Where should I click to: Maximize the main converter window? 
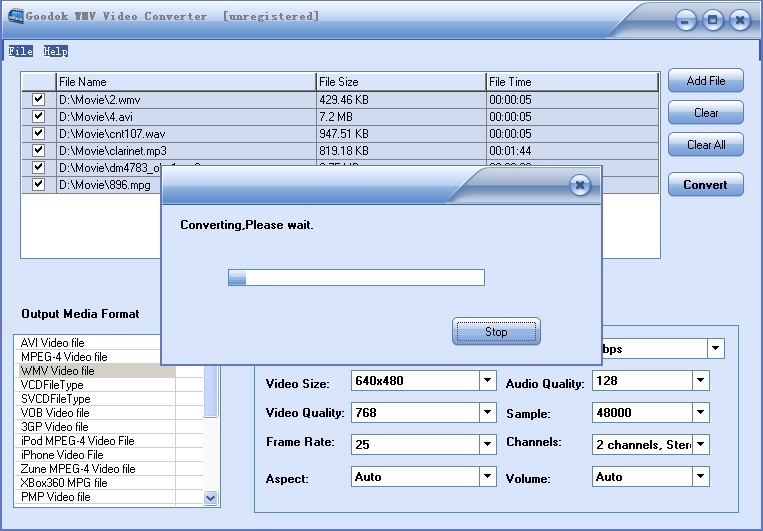[x=713, y=20]
